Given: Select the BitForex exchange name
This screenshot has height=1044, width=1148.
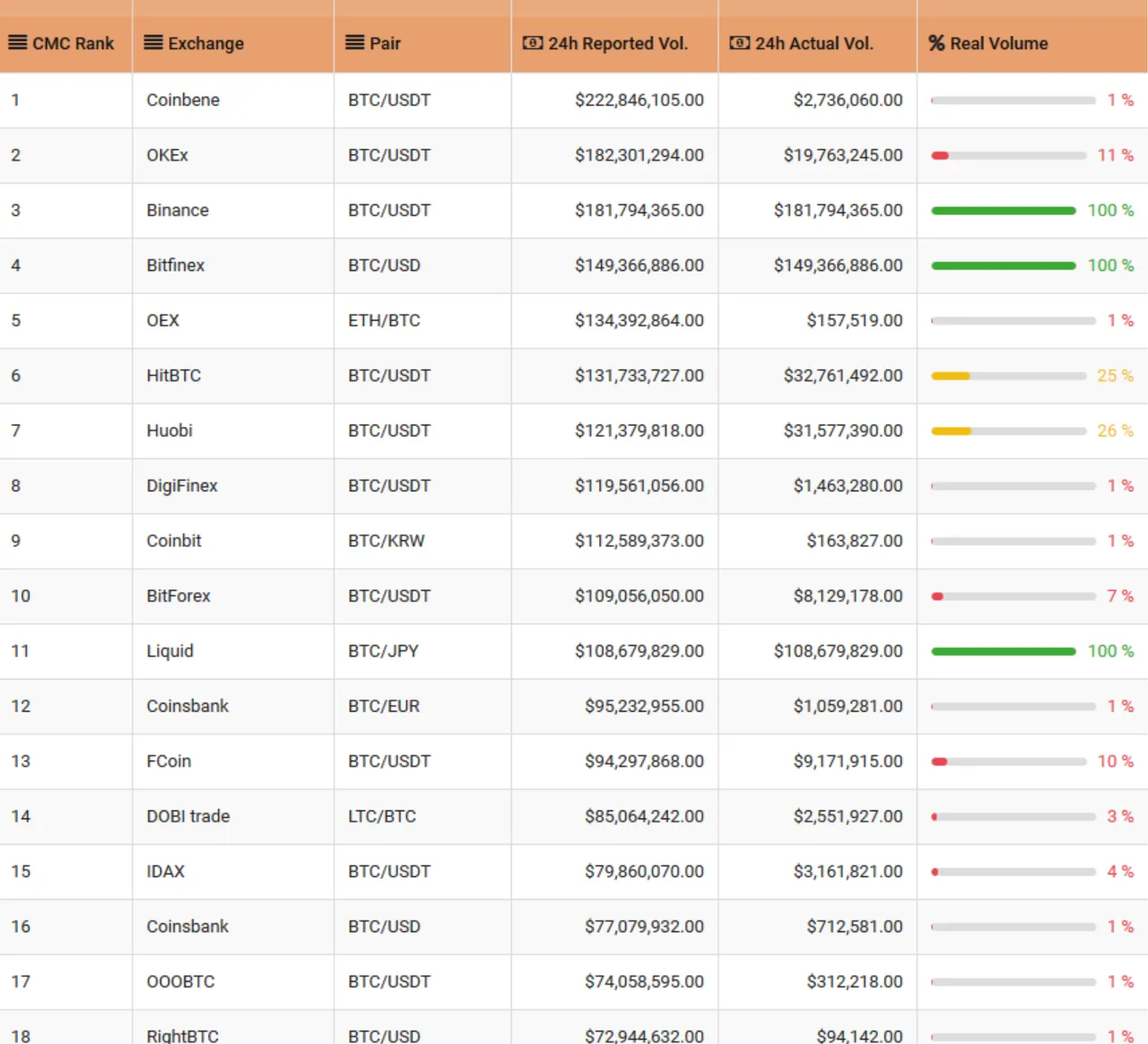Looking at the screenshot, I should point(178,596).
